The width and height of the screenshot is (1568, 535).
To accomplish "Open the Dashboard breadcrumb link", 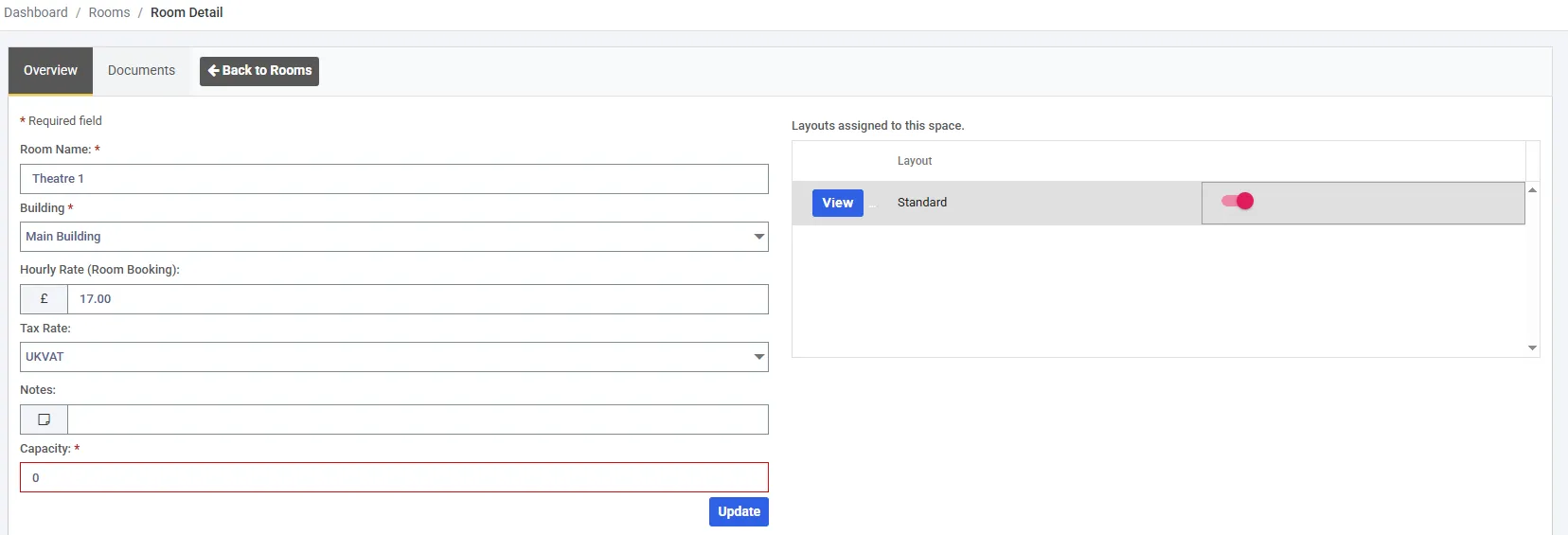I will (x=36, y=12).
